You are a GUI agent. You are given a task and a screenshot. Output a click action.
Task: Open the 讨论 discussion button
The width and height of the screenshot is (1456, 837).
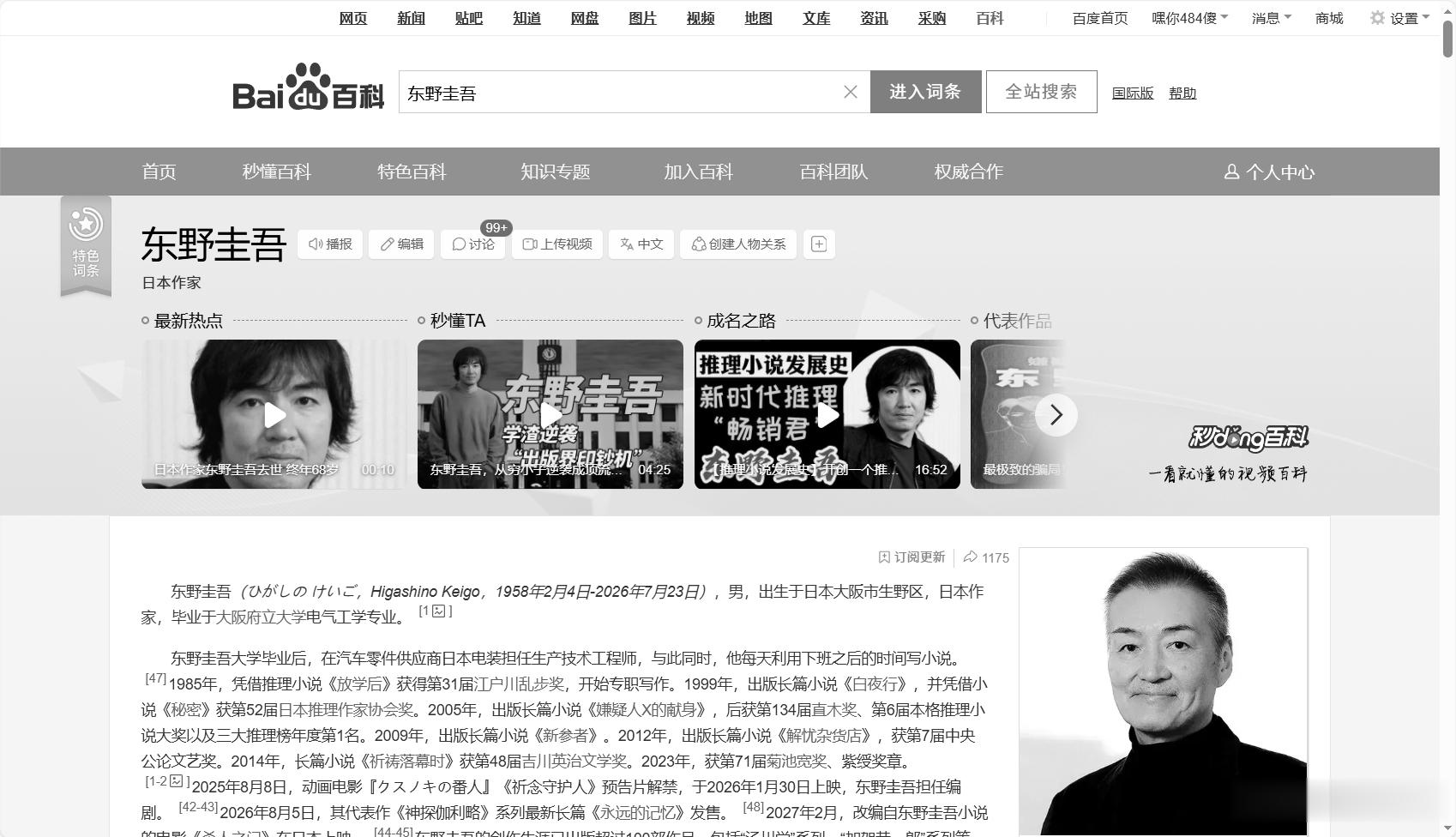tap(472, 244)
